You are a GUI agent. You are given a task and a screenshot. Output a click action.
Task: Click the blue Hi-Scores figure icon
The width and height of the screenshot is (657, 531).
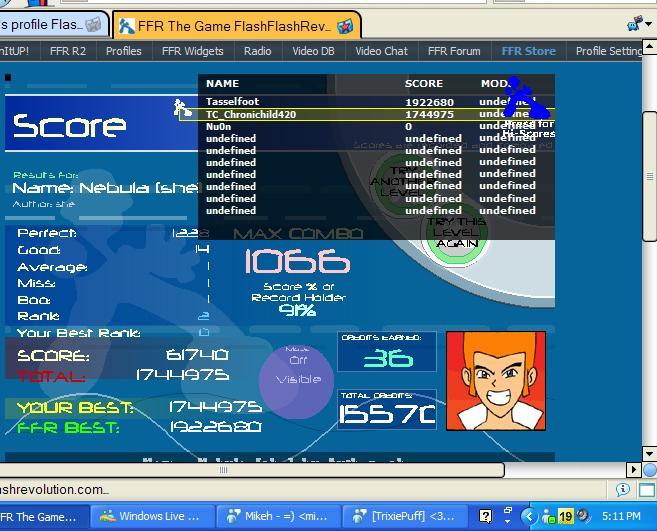pyautogui.click(x=521, y=104)
